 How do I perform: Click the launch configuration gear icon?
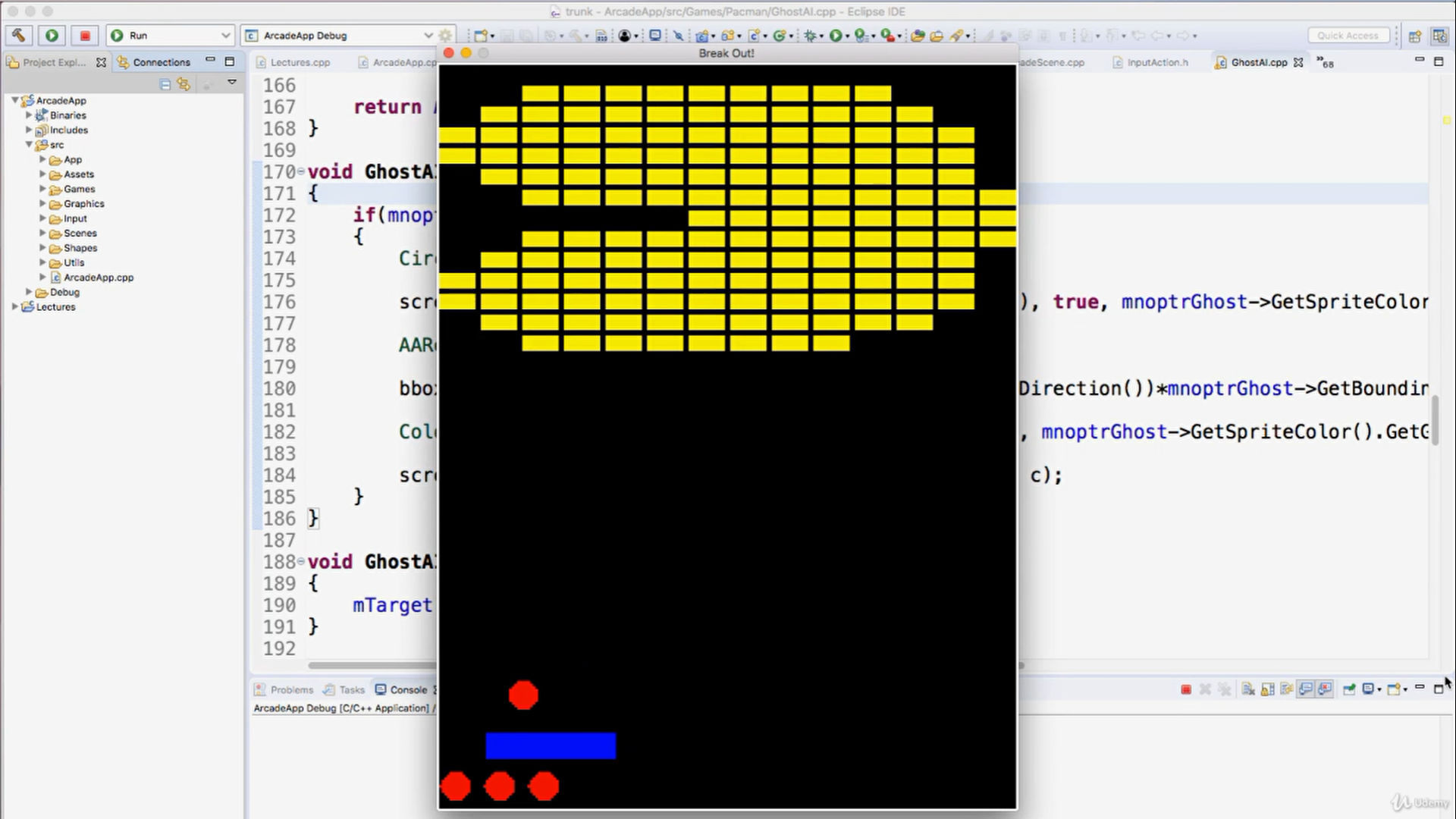tap(445, 35)
